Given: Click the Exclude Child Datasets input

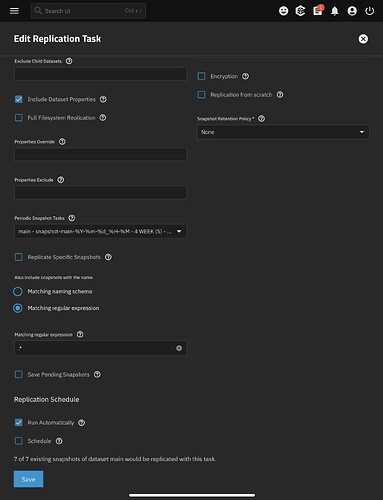Looking at the screenshot, I should [100, 74].
